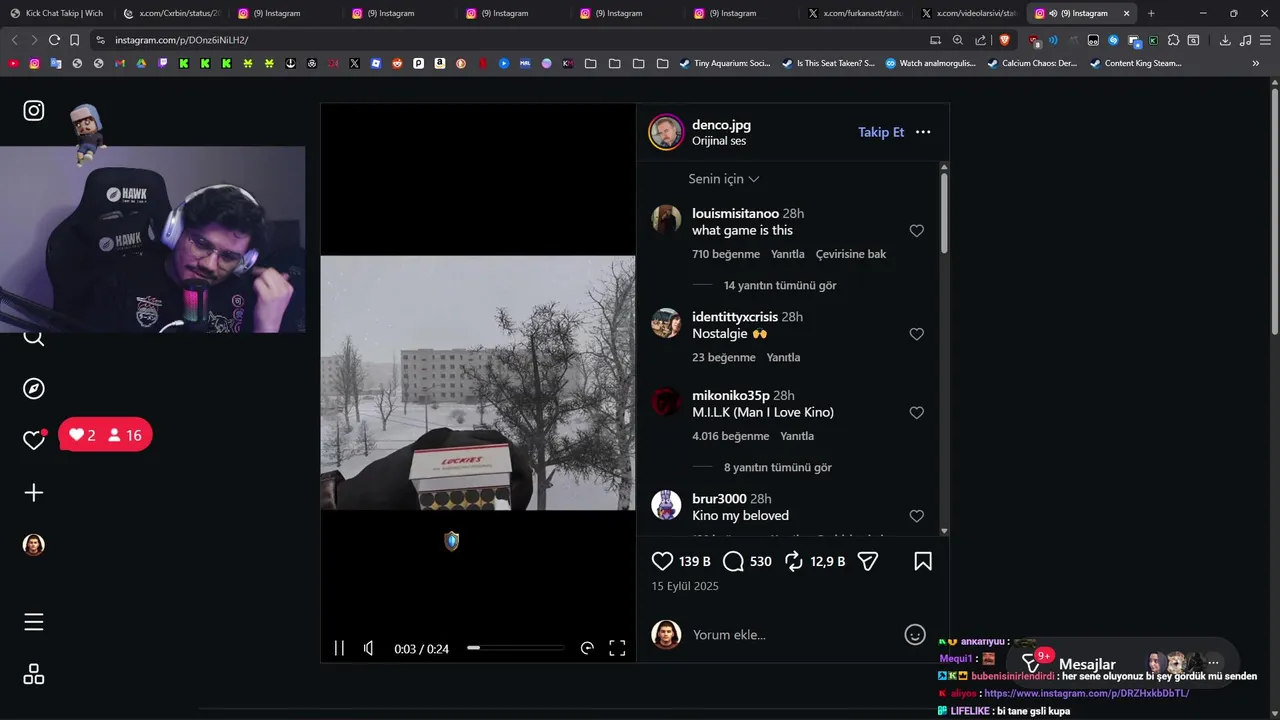Seek on the video progress bar
The height and width of the screenshot is (720, 1280).
click(x=515, y=648)
